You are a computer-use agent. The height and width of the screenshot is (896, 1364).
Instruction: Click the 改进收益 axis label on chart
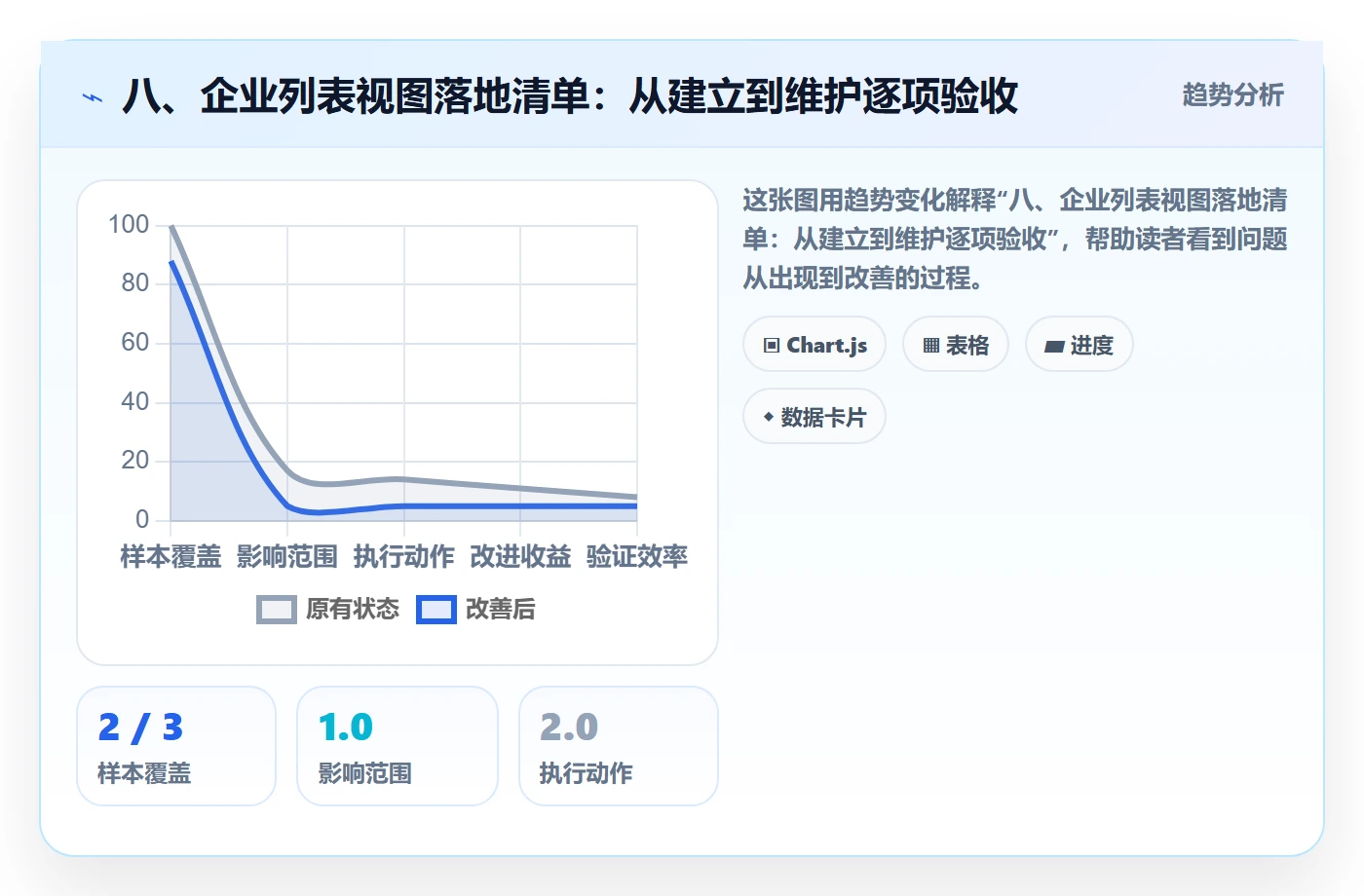tap(520, 557)
